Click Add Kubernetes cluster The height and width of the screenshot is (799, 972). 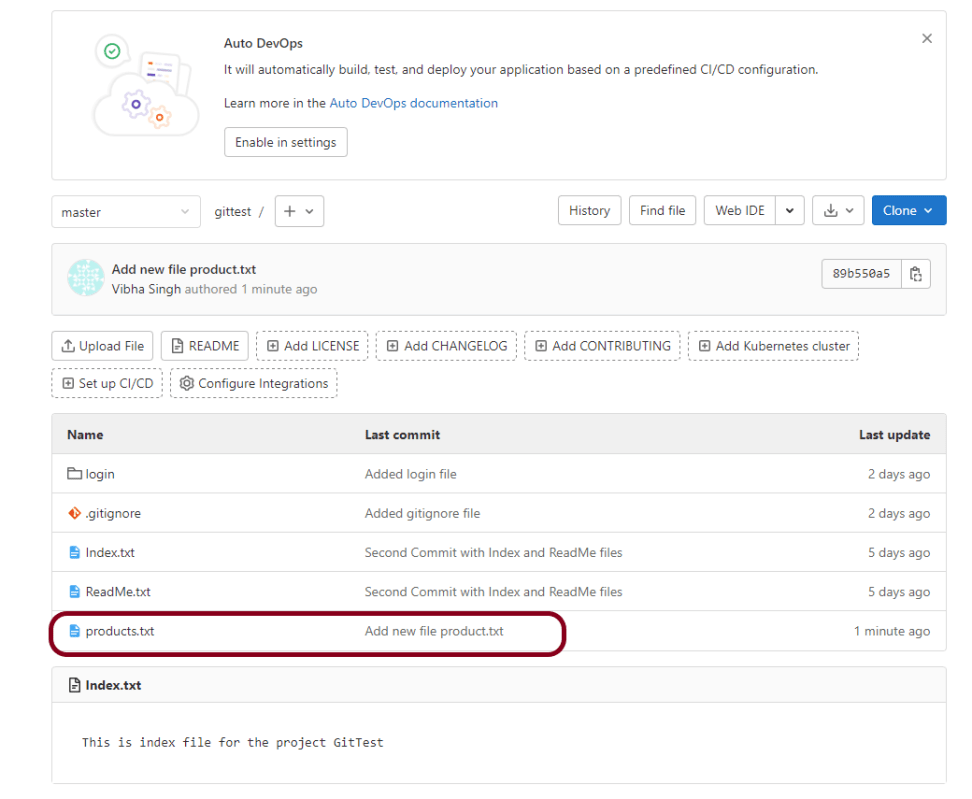(773, 346)
